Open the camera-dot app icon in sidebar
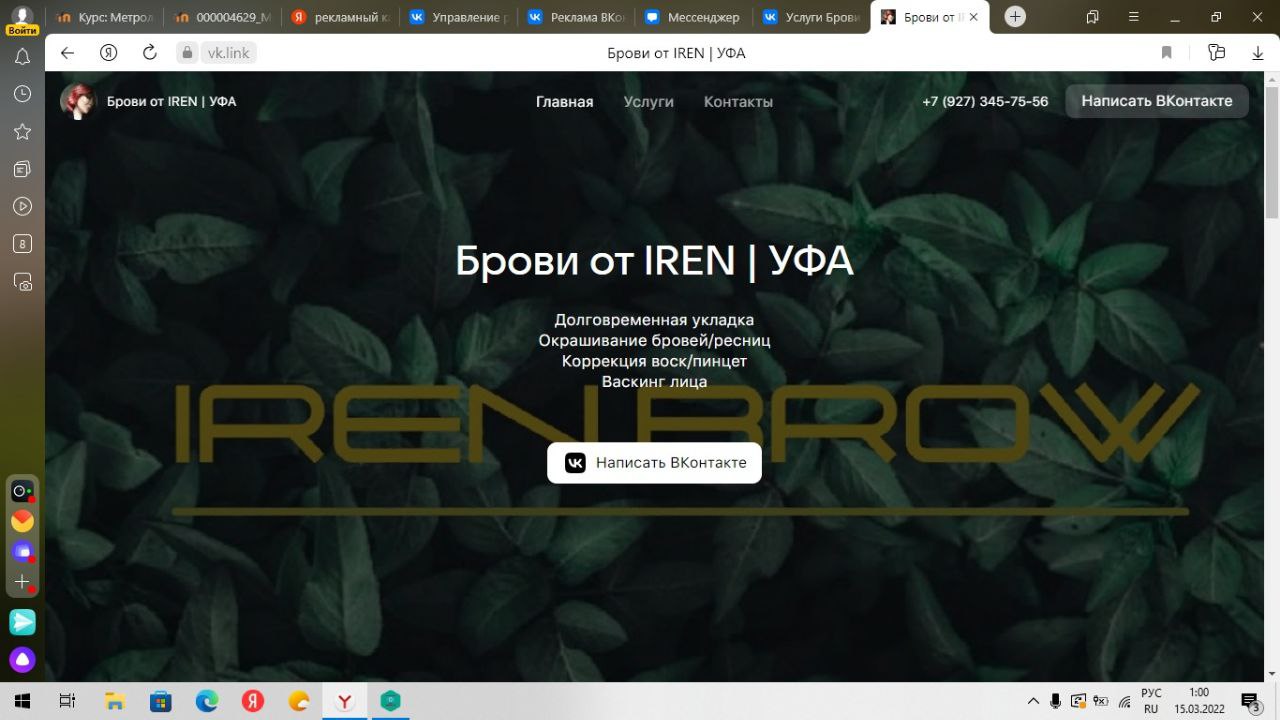The width and height of the screenshot is (1280, 720). 22,491
